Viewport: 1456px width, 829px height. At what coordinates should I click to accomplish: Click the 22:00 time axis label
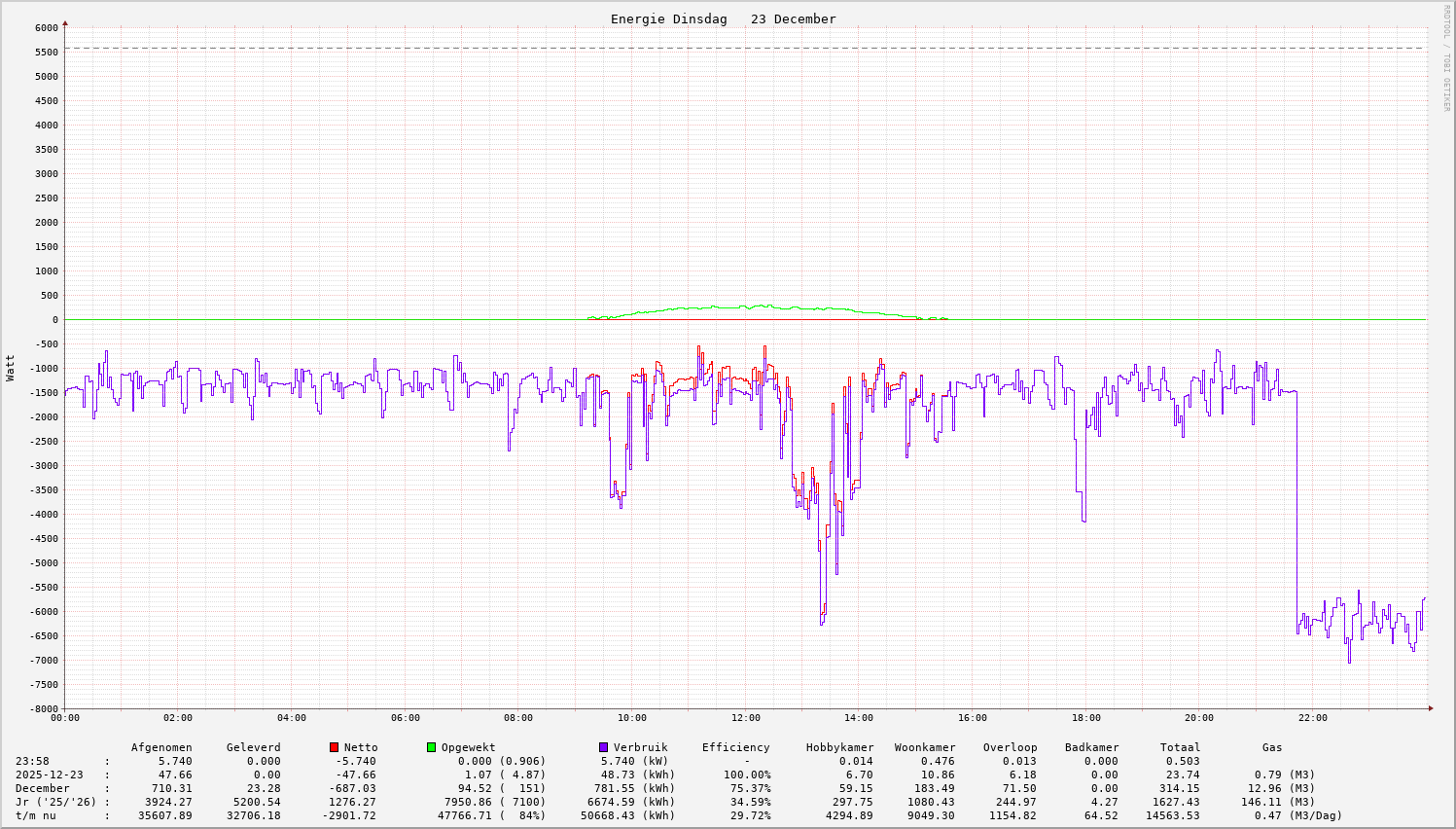1312,718
